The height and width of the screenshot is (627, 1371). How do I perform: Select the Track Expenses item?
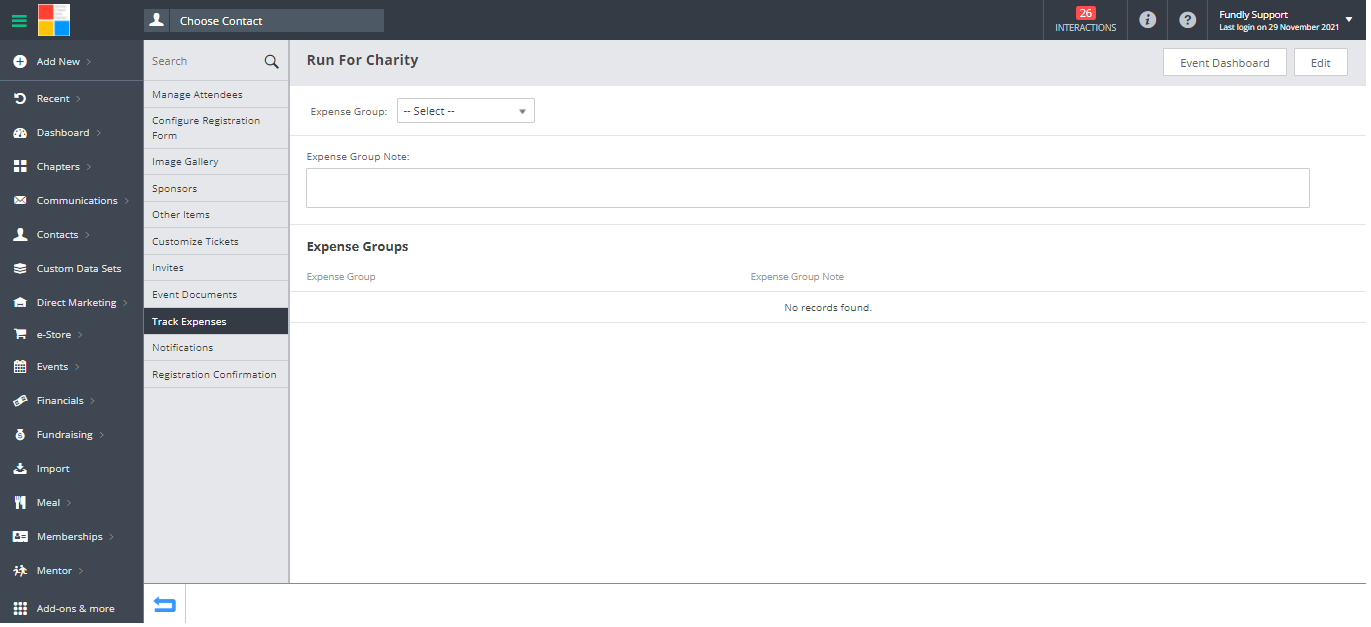(x=216, y=322)
